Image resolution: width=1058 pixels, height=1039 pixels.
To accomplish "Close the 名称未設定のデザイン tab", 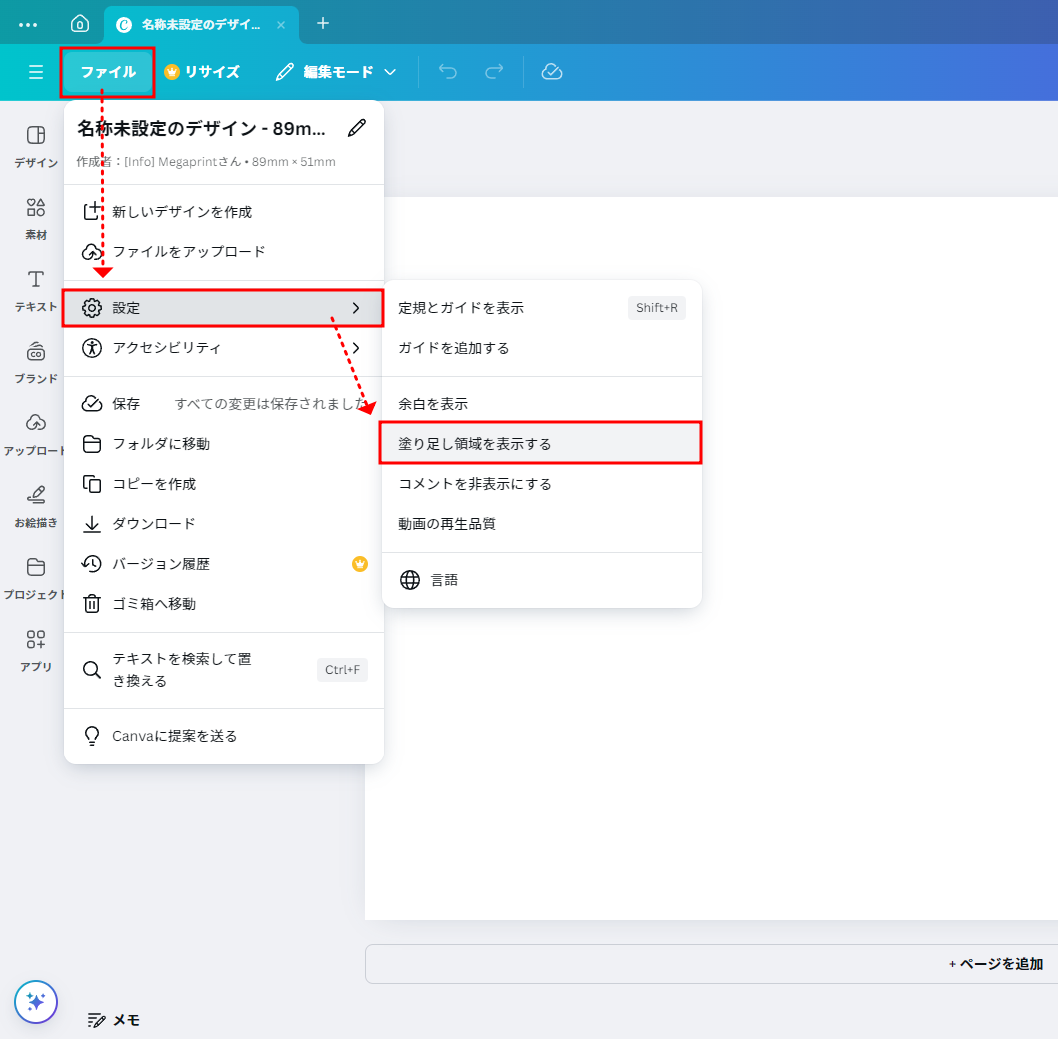I will (x=281, y=25).
